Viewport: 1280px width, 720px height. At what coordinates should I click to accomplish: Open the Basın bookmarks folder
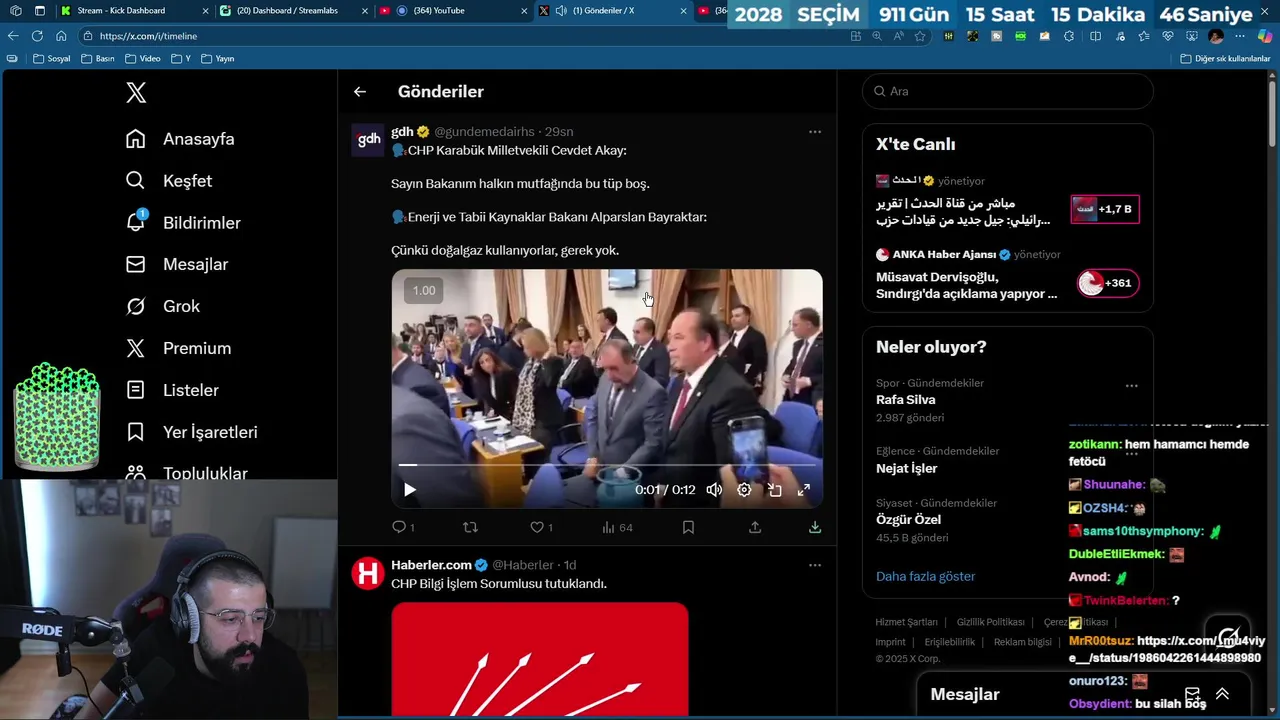(98, 59)
